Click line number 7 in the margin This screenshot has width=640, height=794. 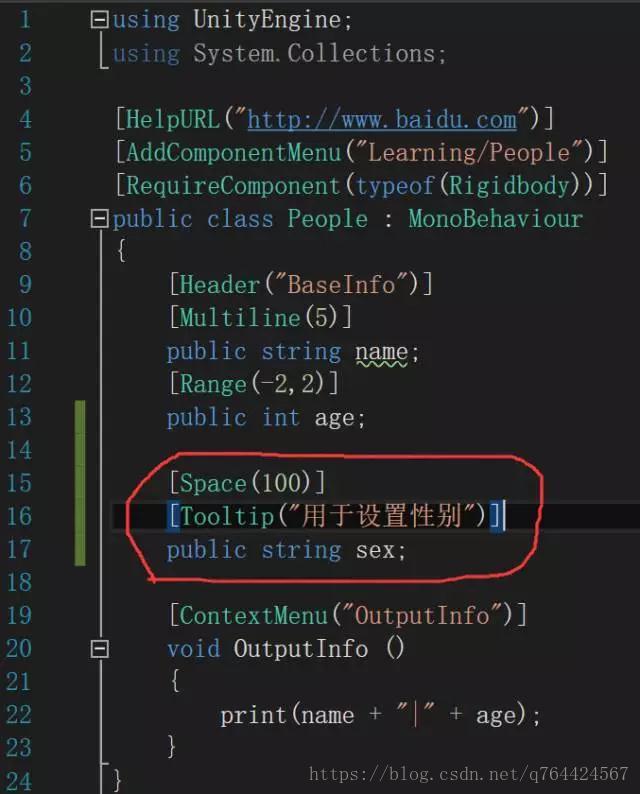(x=25, y=219)
